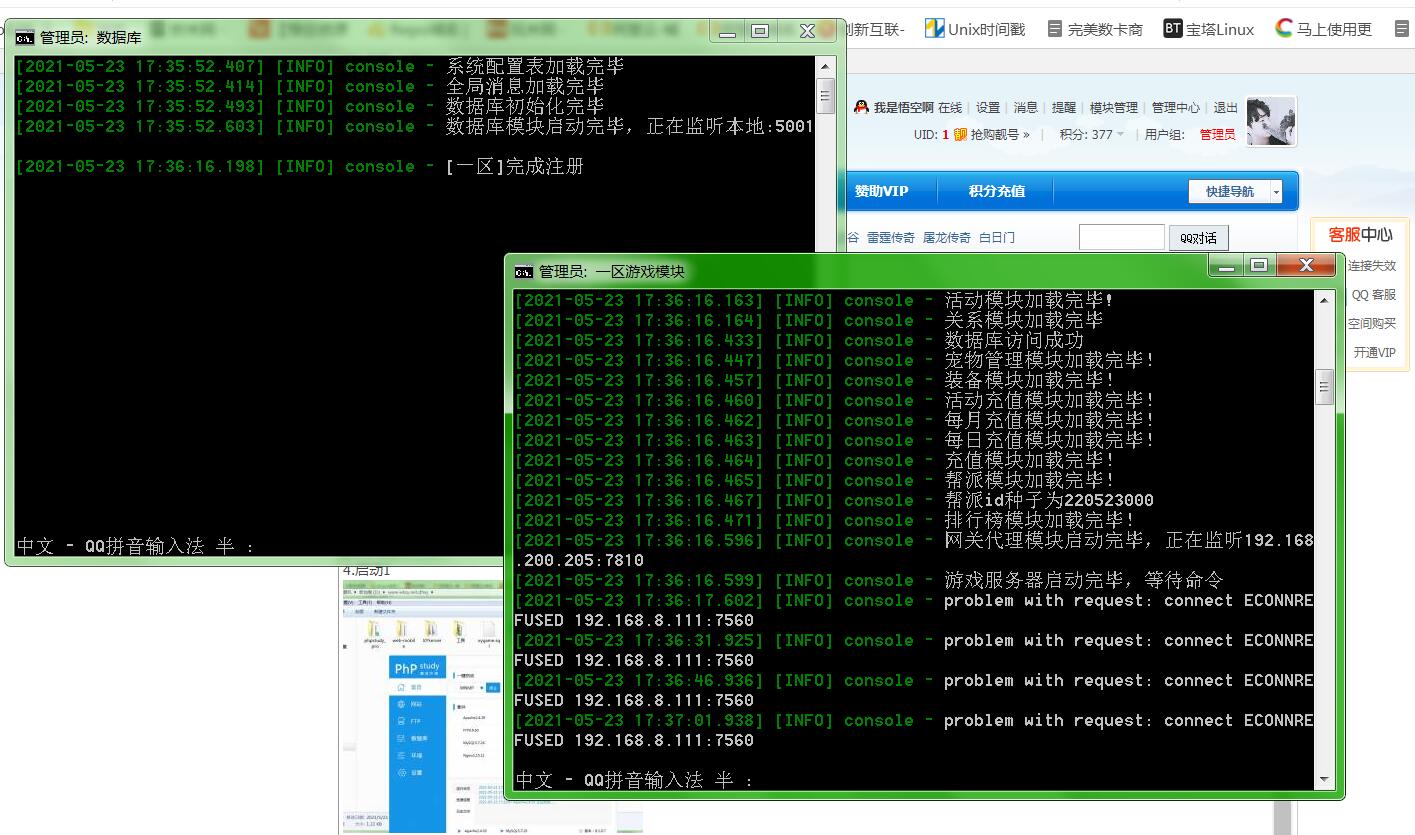Click the 开通VIP link in 客服中心
Viewport: 1415px width, 835px height.
click(x=1374, y=352)
